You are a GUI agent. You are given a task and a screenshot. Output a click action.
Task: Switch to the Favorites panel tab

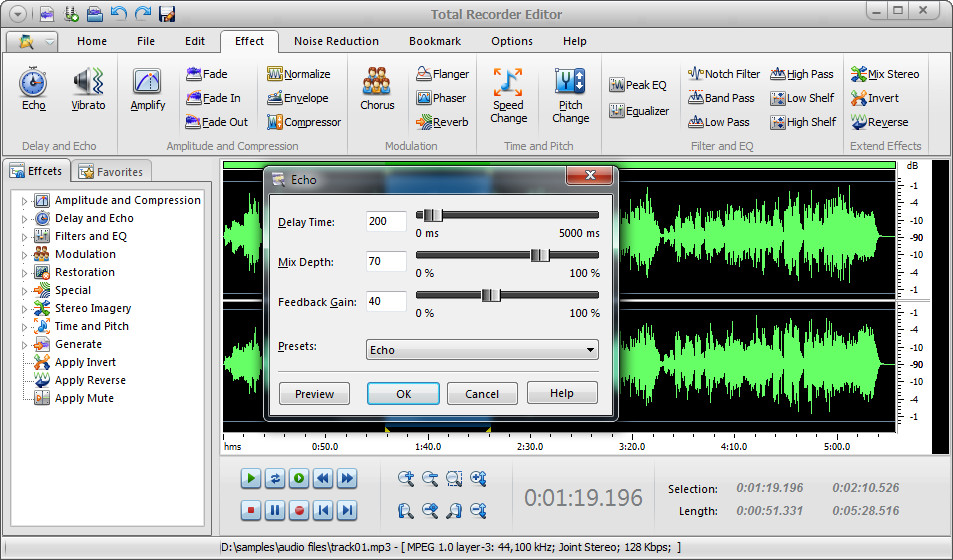coord(111,172)
